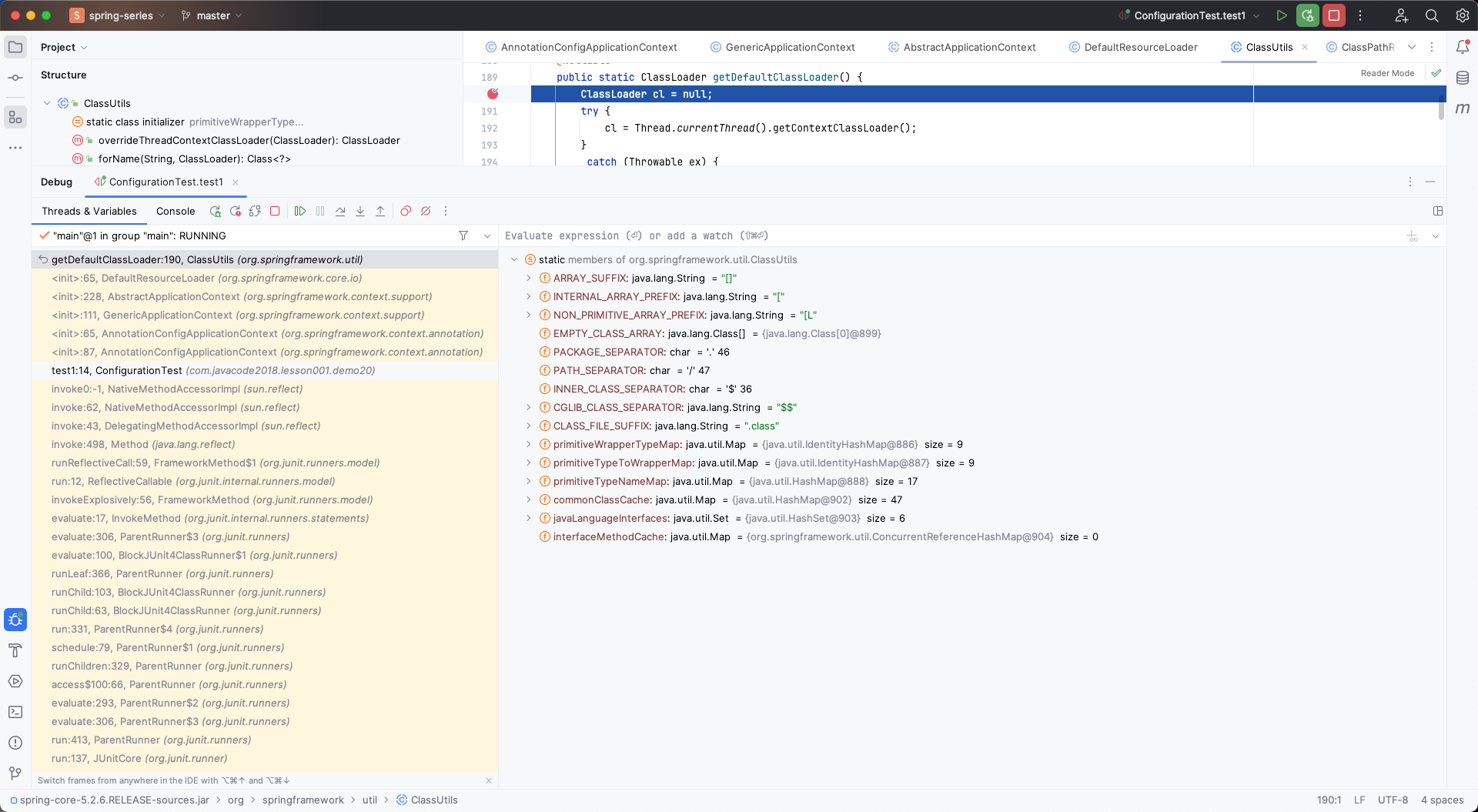Viewport: 1478px width, 812px height.
Task: Toggle the breakpoint on line 190
Action: pos(493,94)
